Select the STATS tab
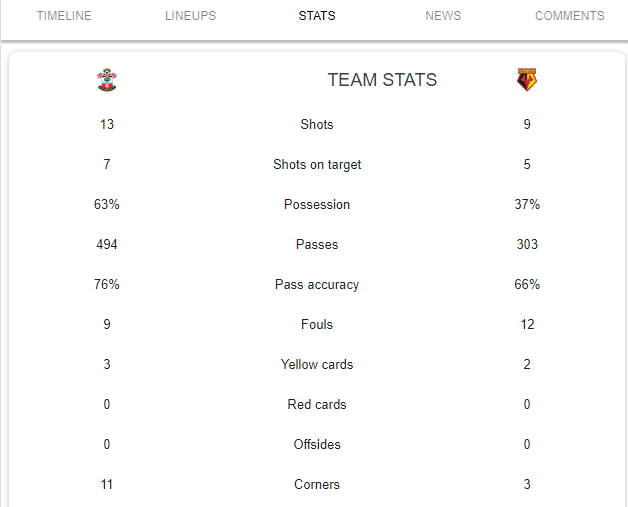 click(x=317, y=16)
